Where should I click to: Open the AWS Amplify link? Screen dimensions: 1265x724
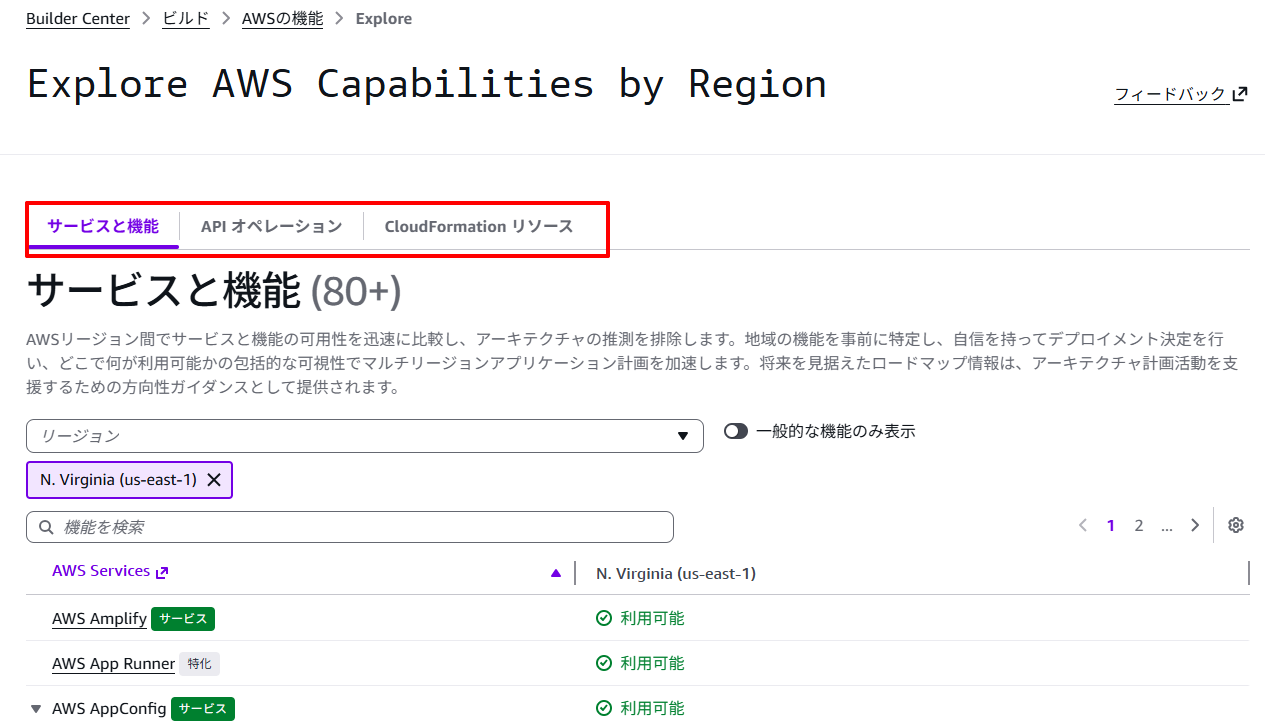[99, 618]
